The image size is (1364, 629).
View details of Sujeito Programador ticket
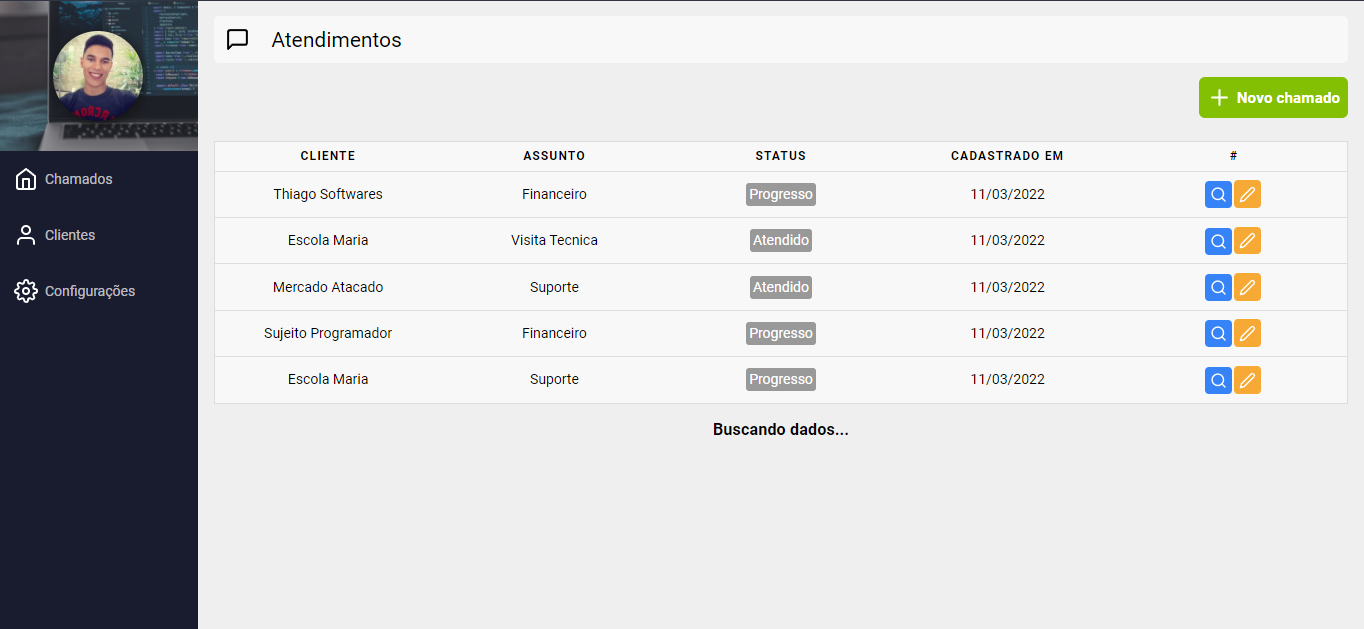click(x=1218, y=334)
